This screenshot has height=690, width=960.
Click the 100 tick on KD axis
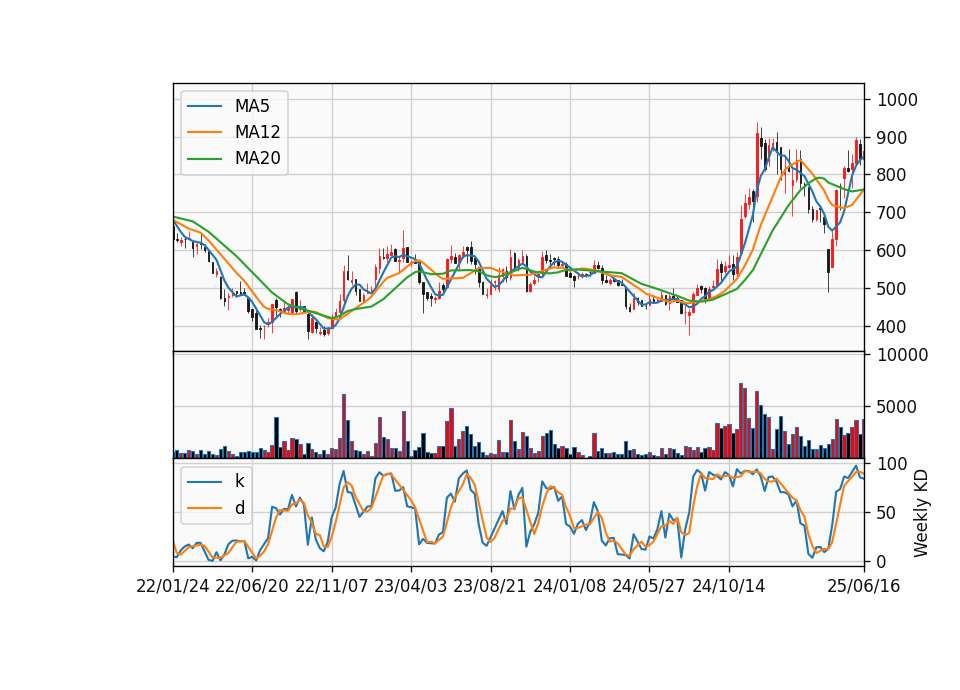[x=892, y=464]
